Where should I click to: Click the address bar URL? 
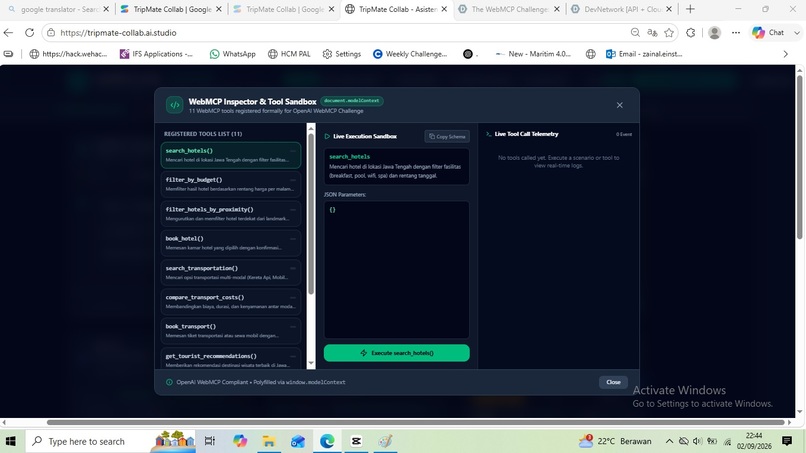pos(118,32)
